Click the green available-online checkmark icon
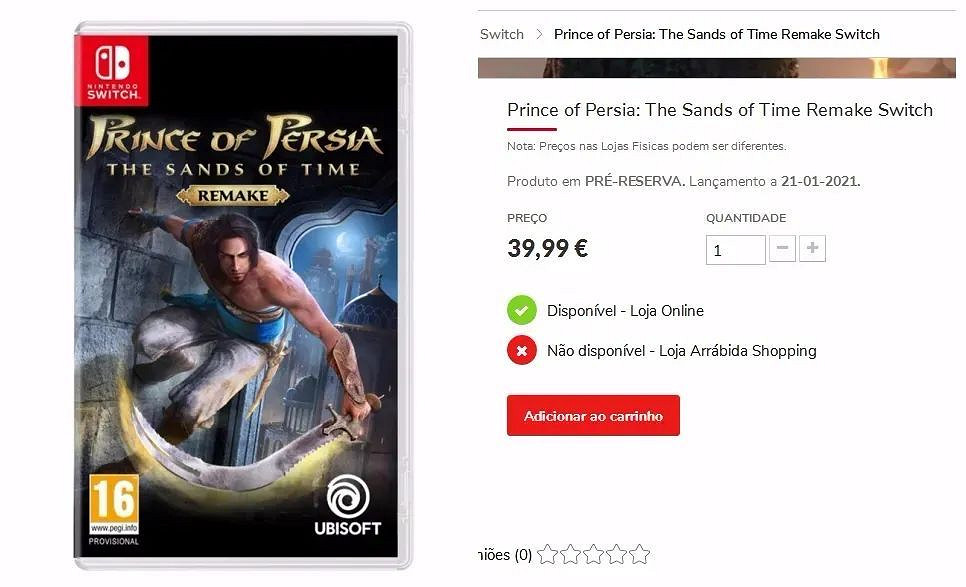This screenshot has width=966, height=587. tap(522, 310)
